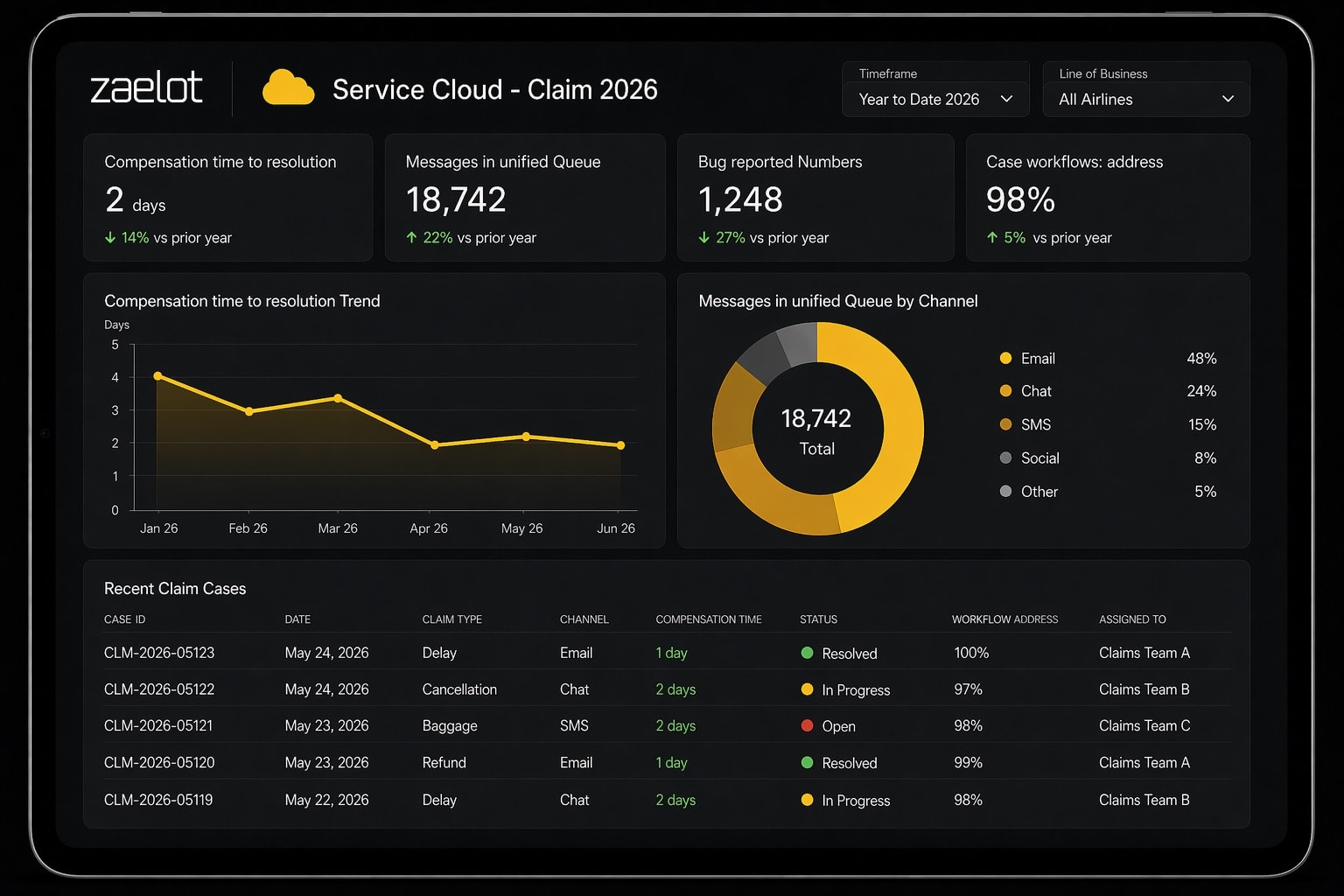Open case CLM-2026-05123
Screen dimensions: 1344x896
(159, 653)
